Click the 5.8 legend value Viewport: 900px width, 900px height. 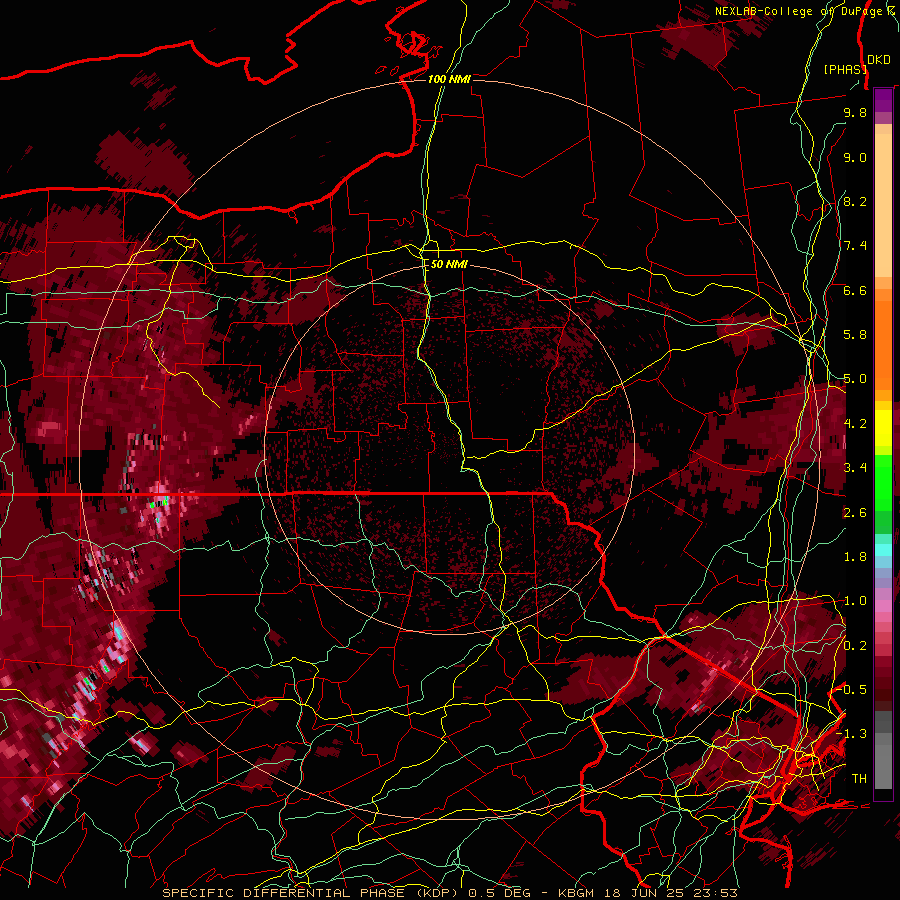click(855, 335)
